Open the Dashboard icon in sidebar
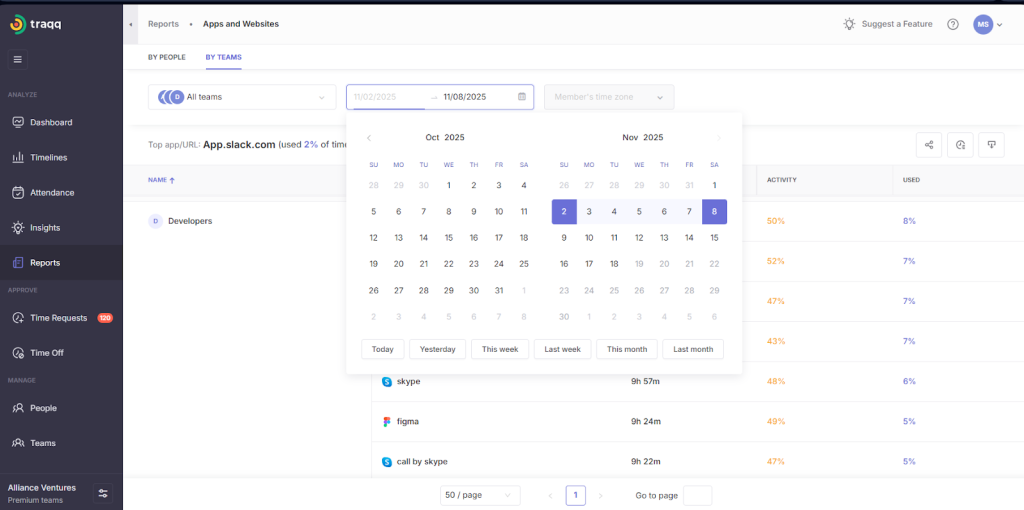The height and width of the screenshot is (510, 1024). click(x=18, y=122)
